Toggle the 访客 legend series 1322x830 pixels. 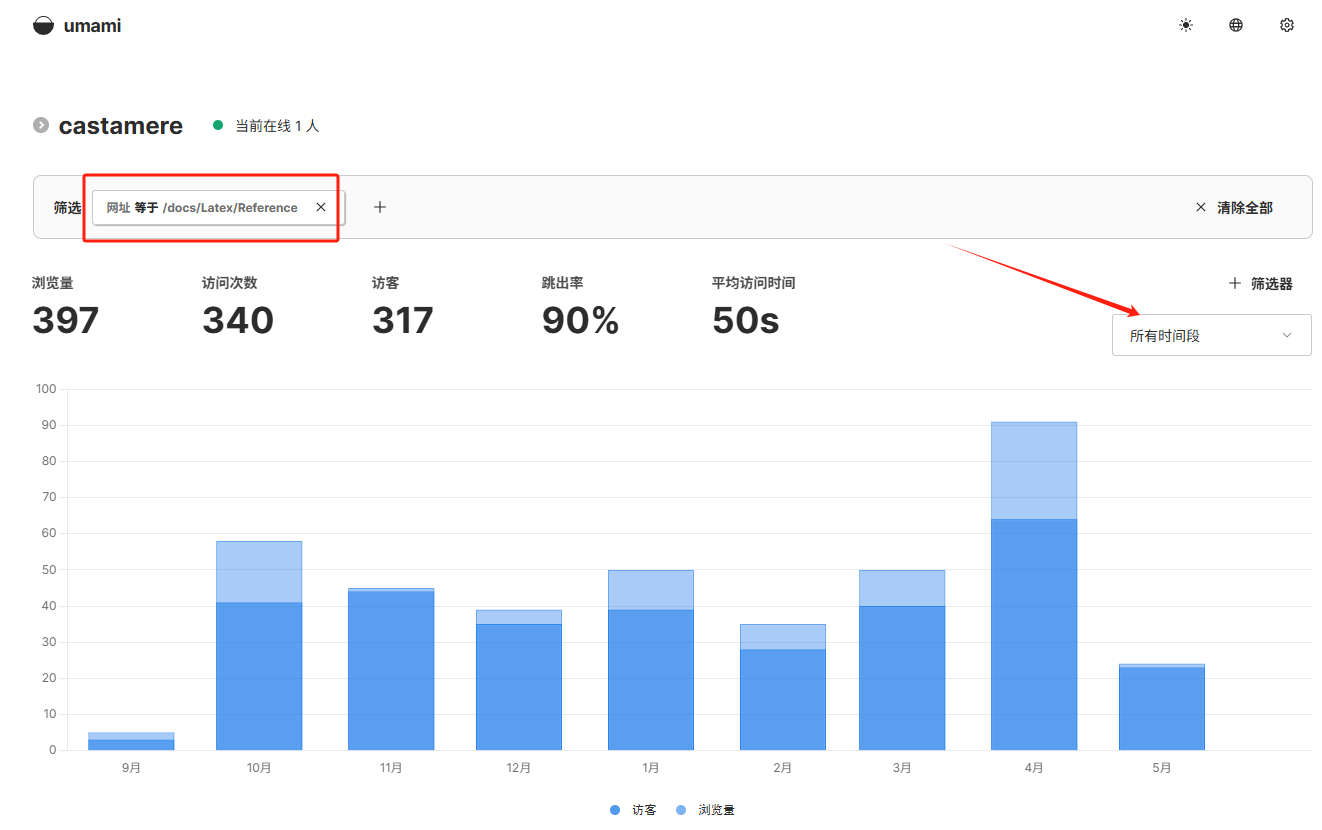point(633,810)
